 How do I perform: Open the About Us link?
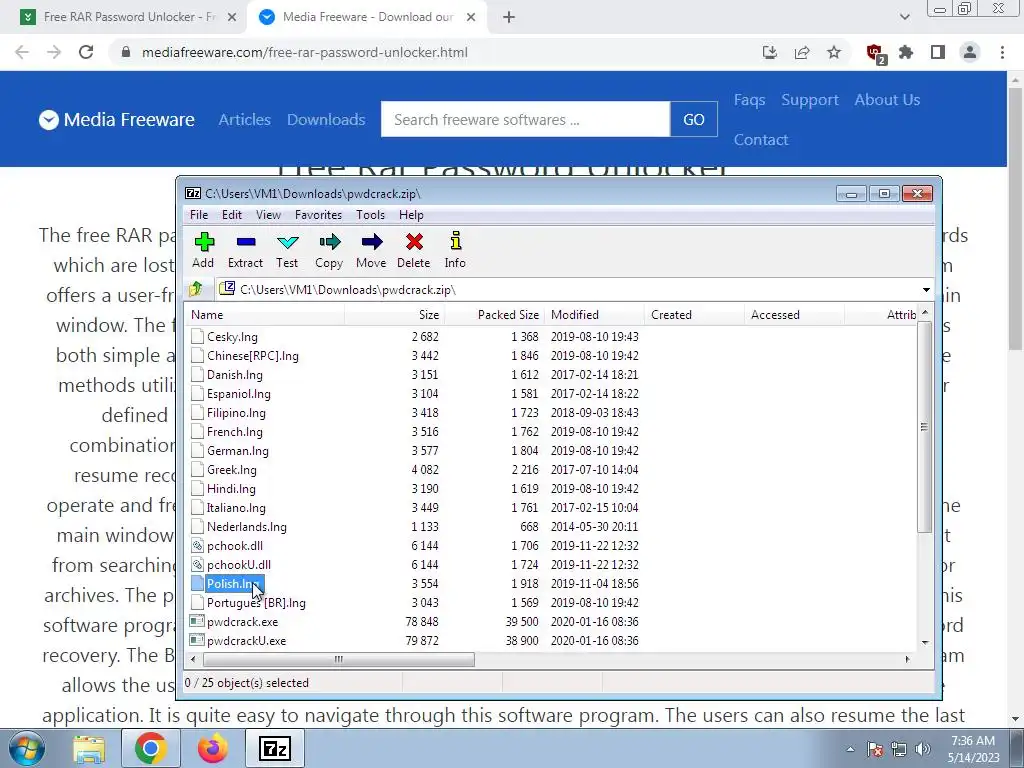click(887, 100)
